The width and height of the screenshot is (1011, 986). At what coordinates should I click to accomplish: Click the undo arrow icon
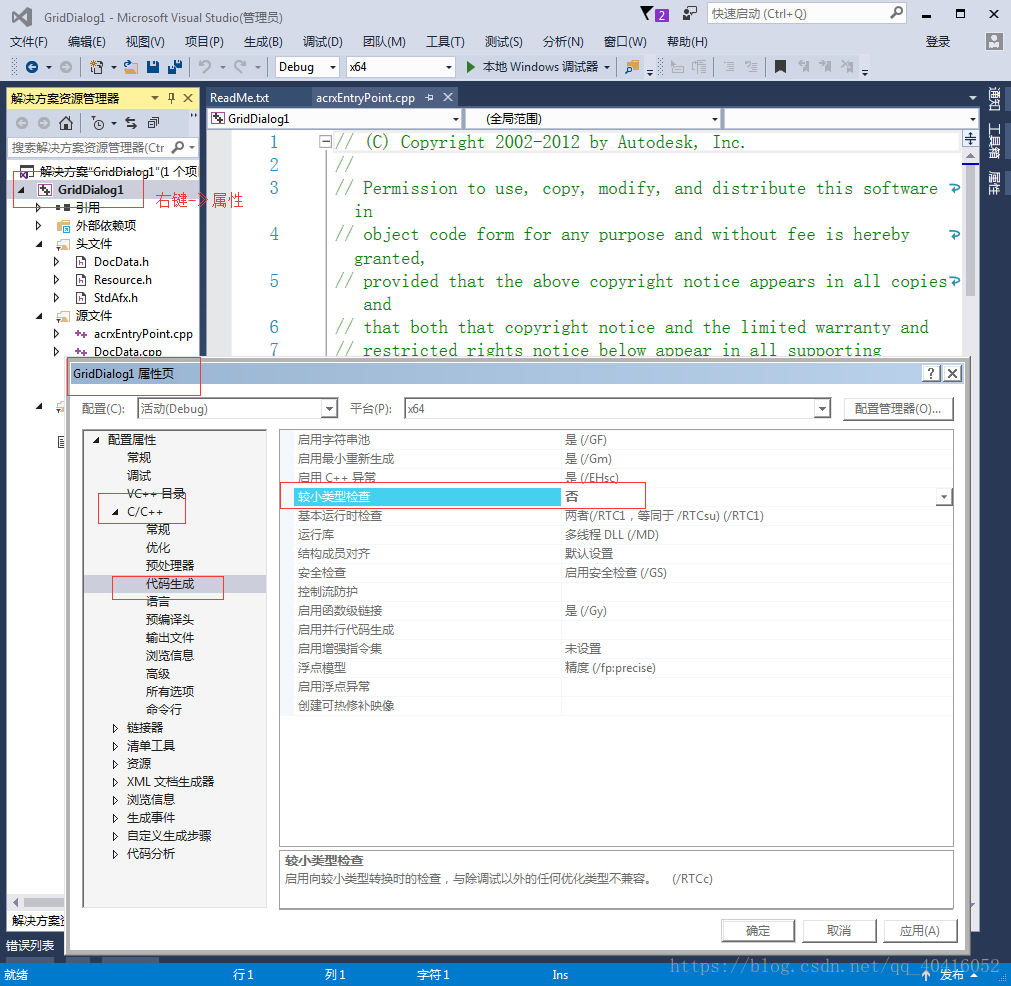[x=205, y=66]
